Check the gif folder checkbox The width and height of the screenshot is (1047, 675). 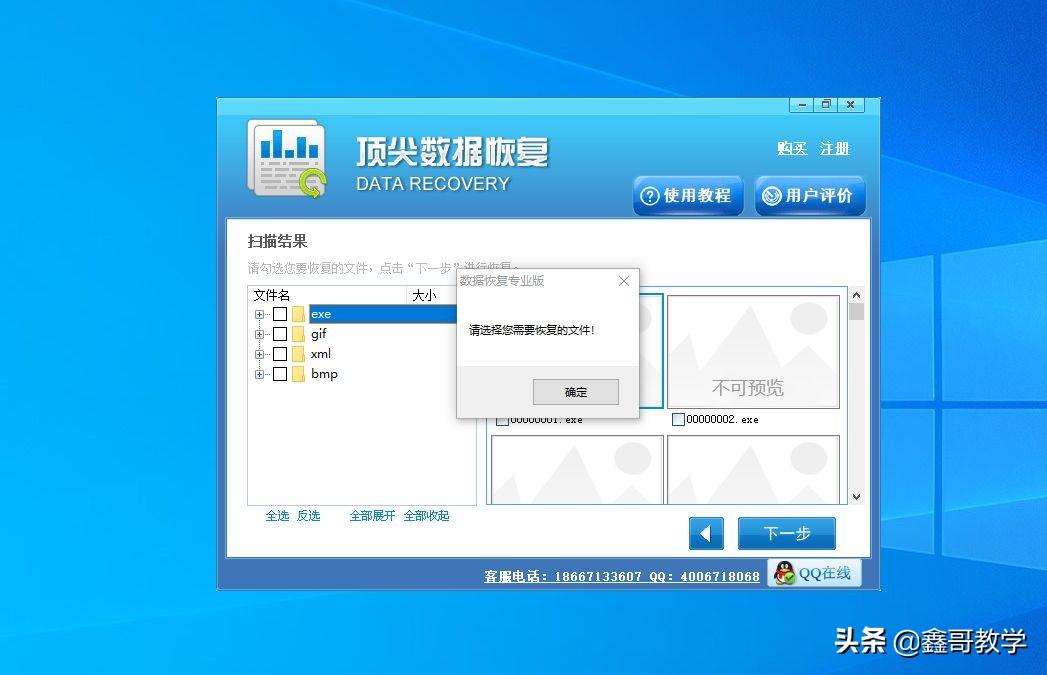tap(280, 334)
